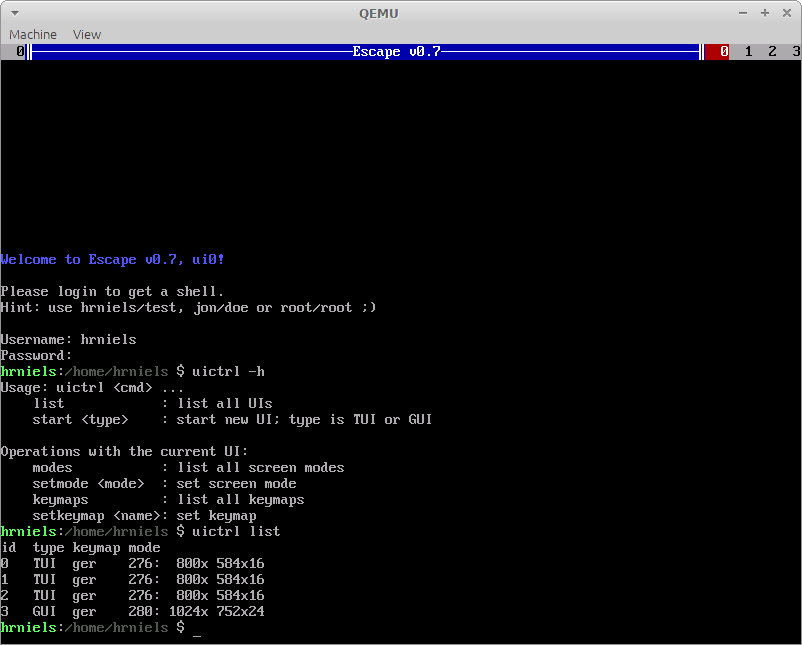Click the row for UI id 2
This screenshot has height=645, width=802.
pyautogui.click(x=132, y=595)
